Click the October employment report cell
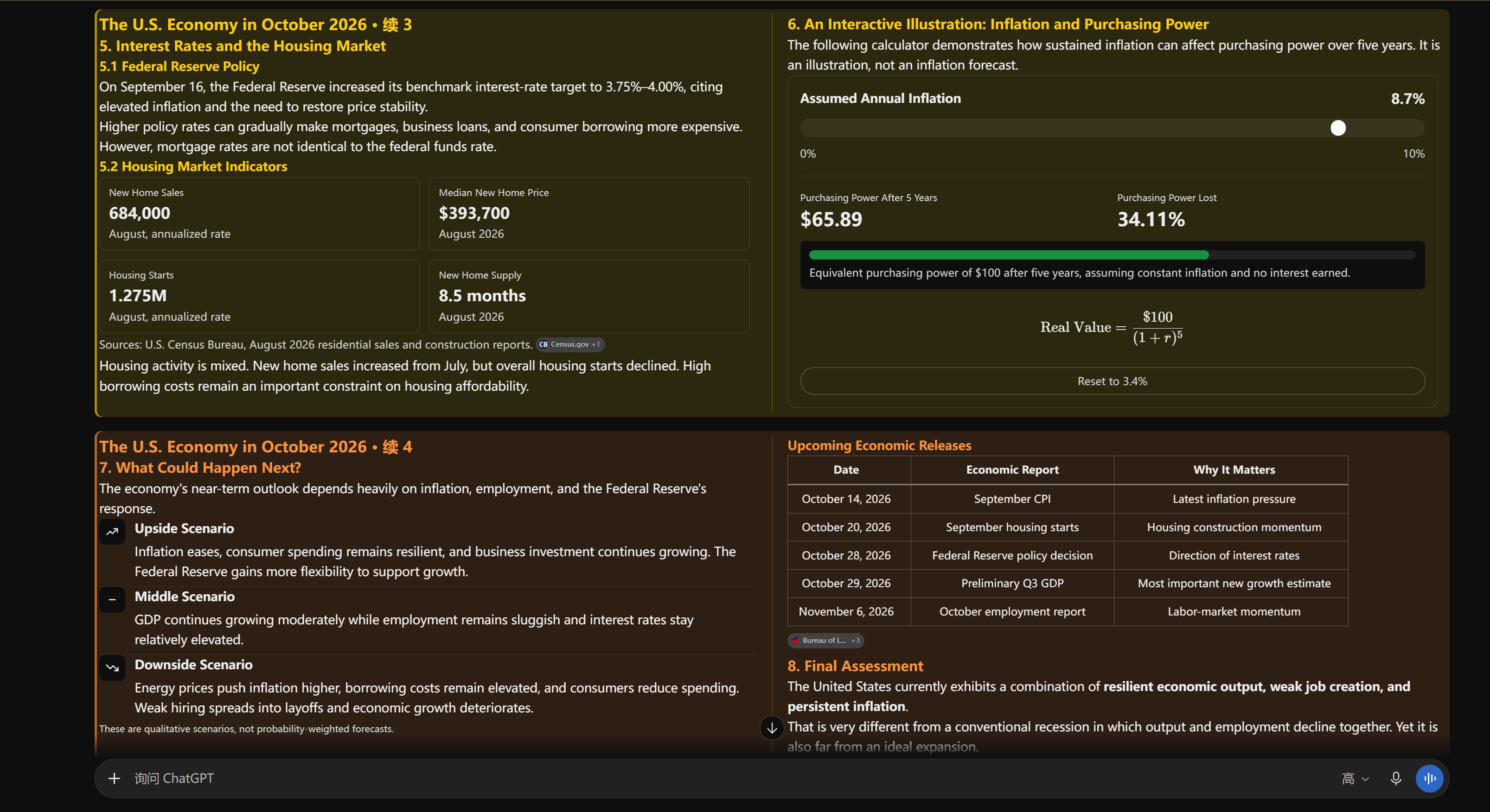This screenshot has height=812, width=1490. (1012, 611)
